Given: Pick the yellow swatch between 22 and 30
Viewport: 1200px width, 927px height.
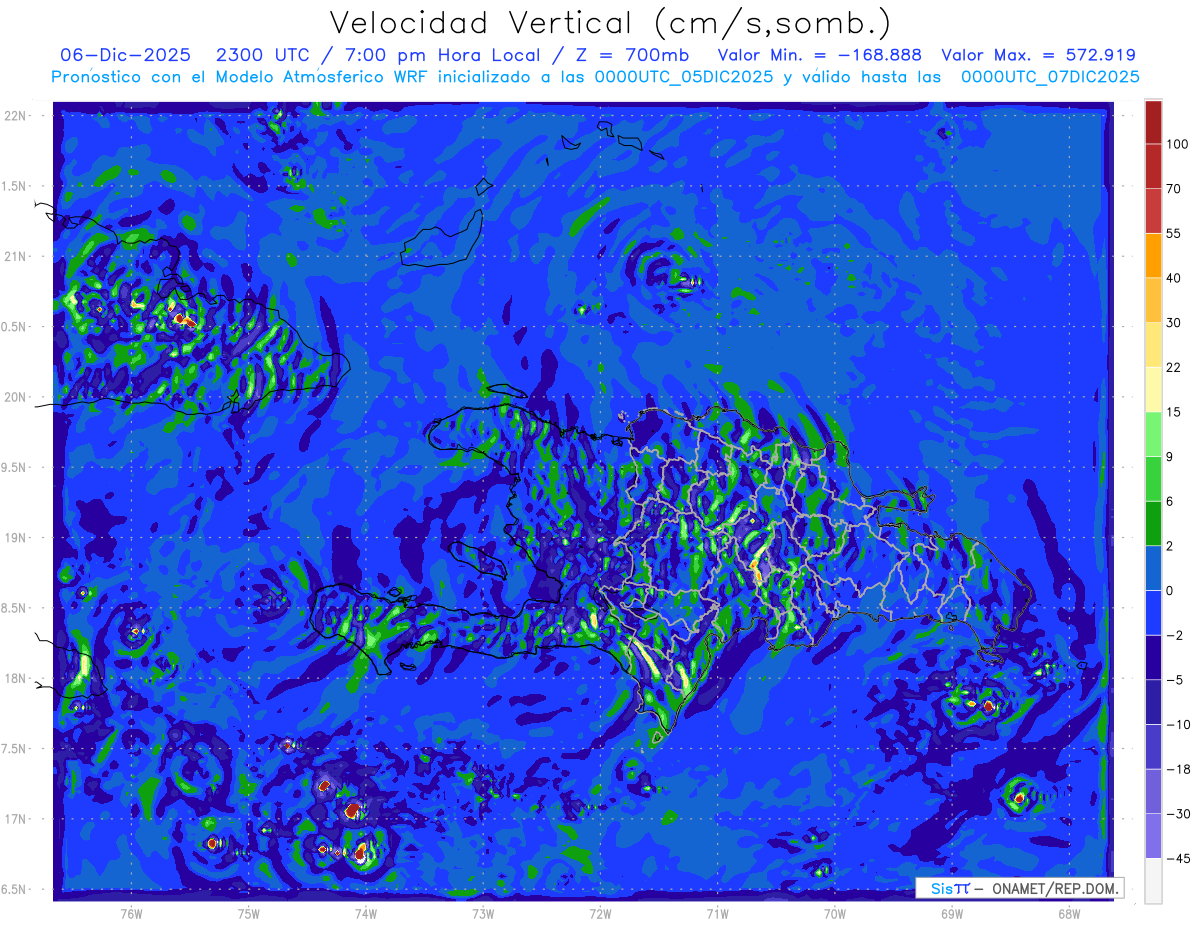Looking at the screenshot, I should pos(1154,344).
